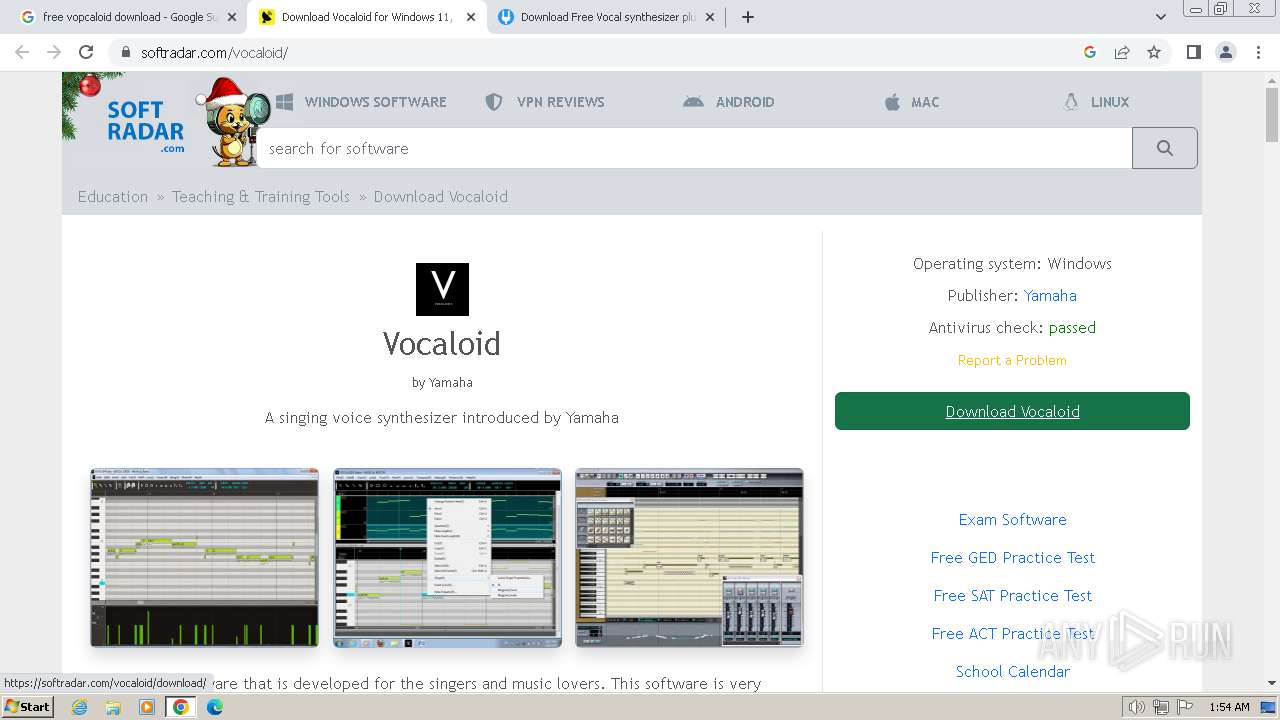
Task: Share this page via share icon
Action: pyautogui.click(x=1122, y=52)
